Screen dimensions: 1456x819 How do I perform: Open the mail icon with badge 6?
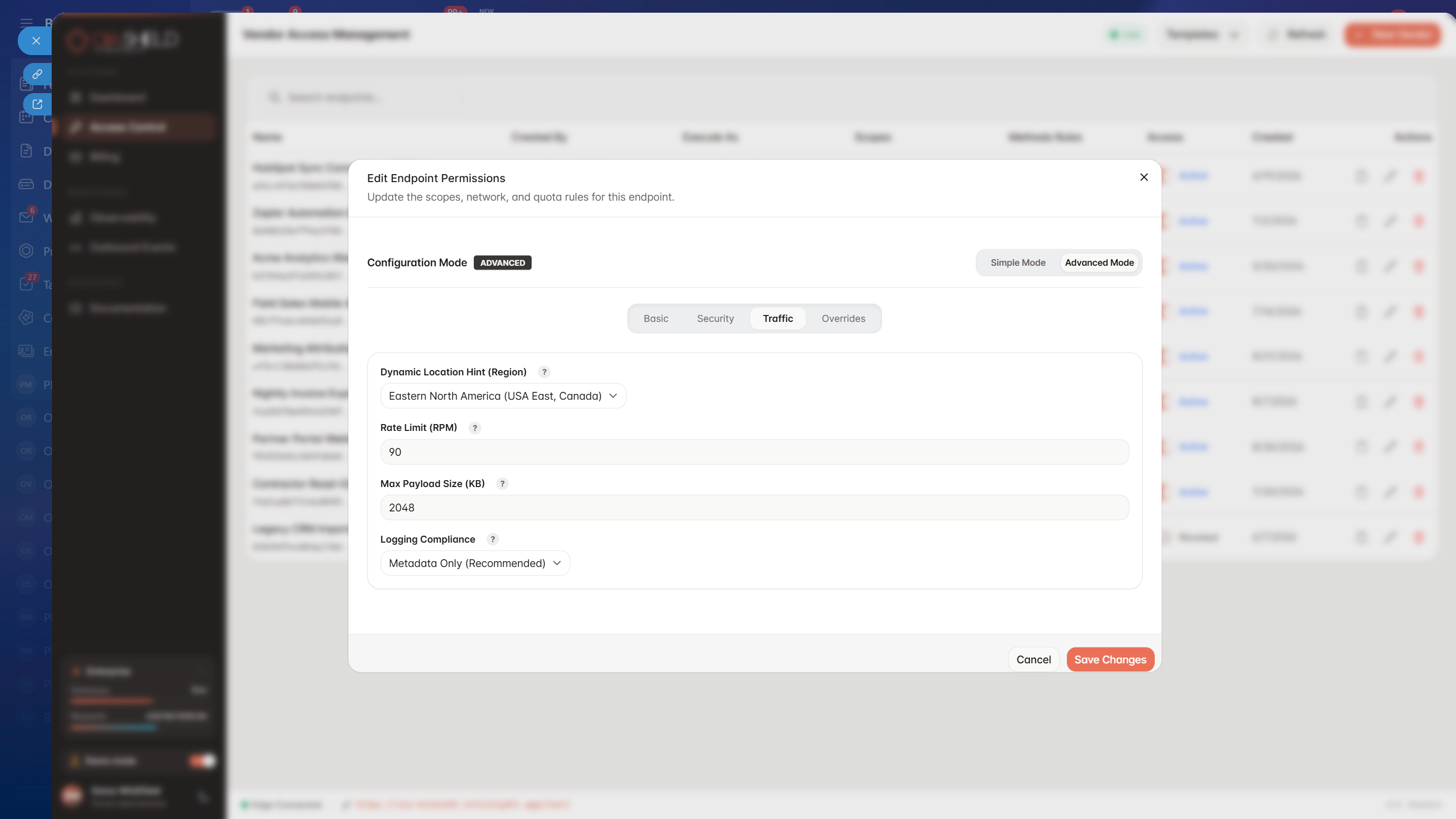(26, 217)
